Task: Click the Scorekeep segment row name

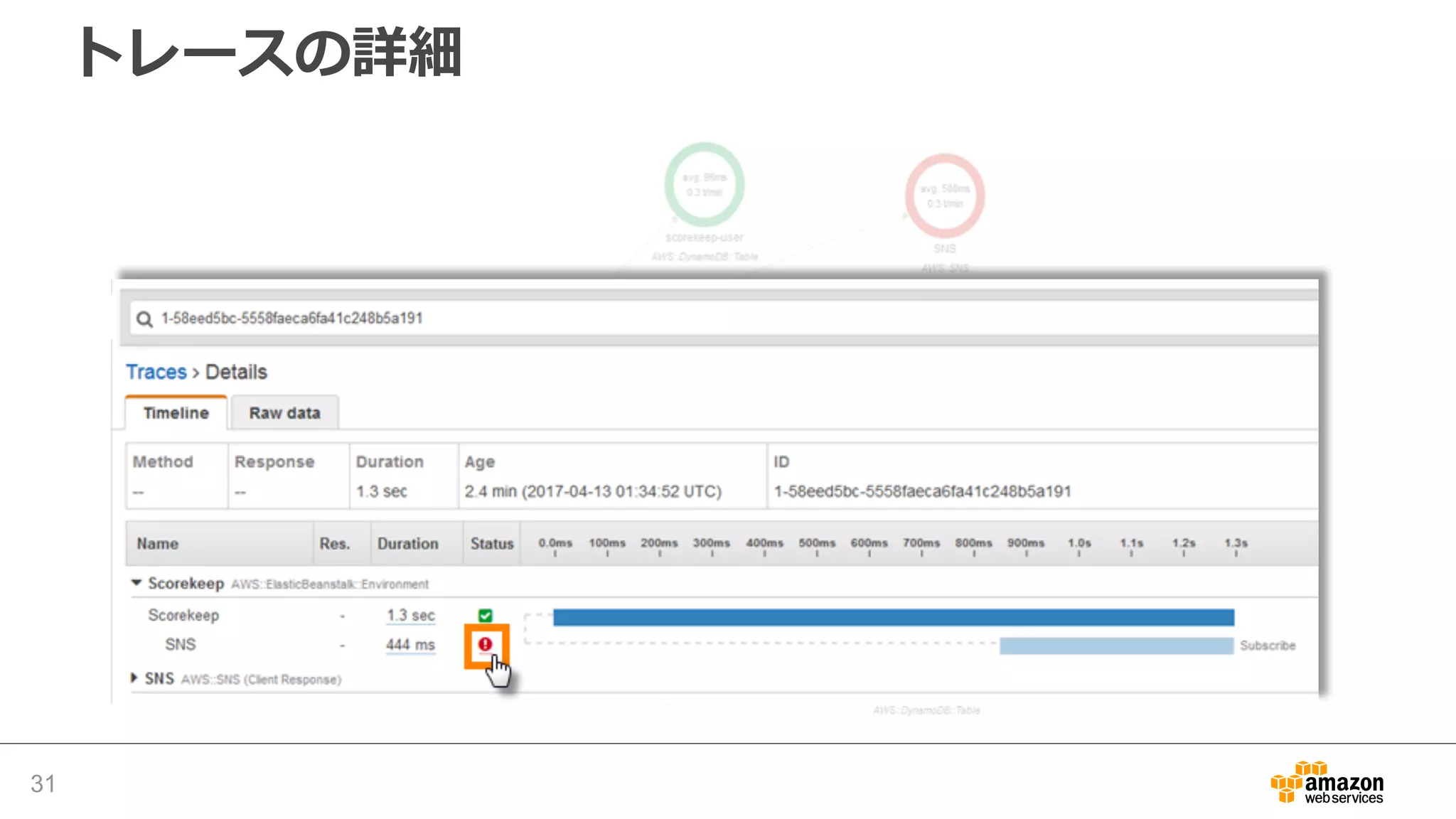Action: click(x=183, y=616)
